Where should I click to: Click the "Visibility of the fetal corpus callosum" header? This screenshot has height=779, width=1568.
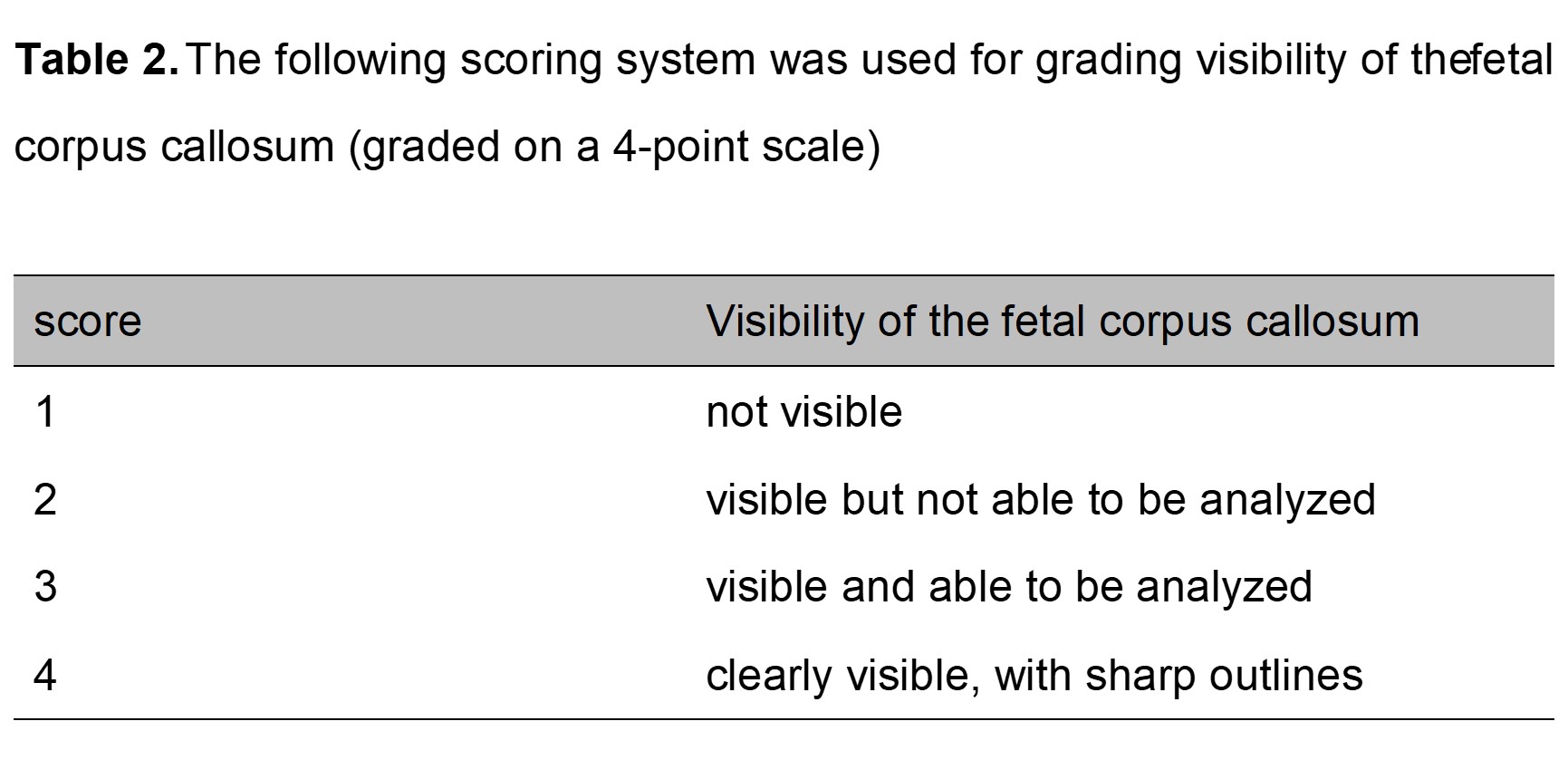pos(1062,322)
